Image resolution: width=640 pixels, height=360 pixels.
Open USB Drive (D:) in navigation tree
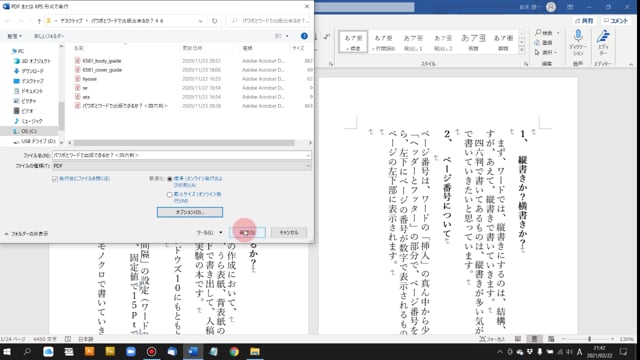point(35,141)
